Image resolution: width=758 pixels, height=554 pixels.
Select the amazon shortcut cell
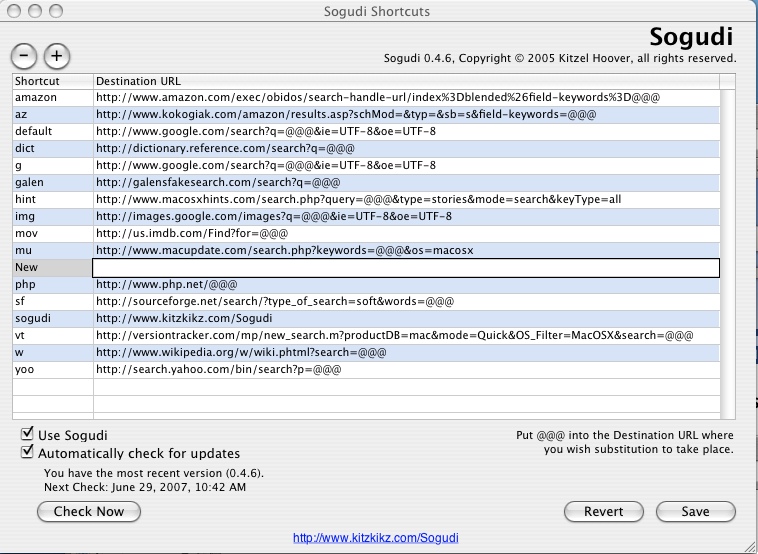(x=53, y=98)
